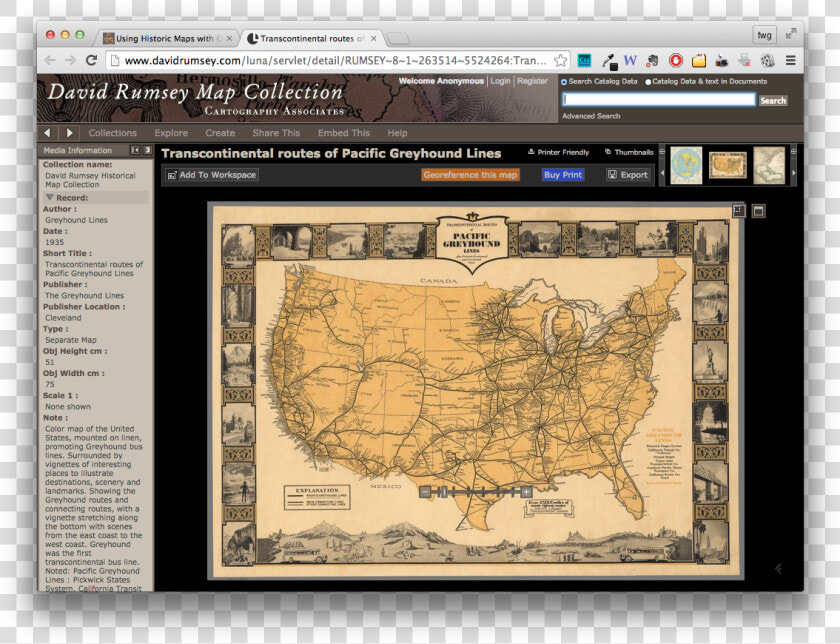Click the Search button
Screen dimensions: 840x644
772,100
